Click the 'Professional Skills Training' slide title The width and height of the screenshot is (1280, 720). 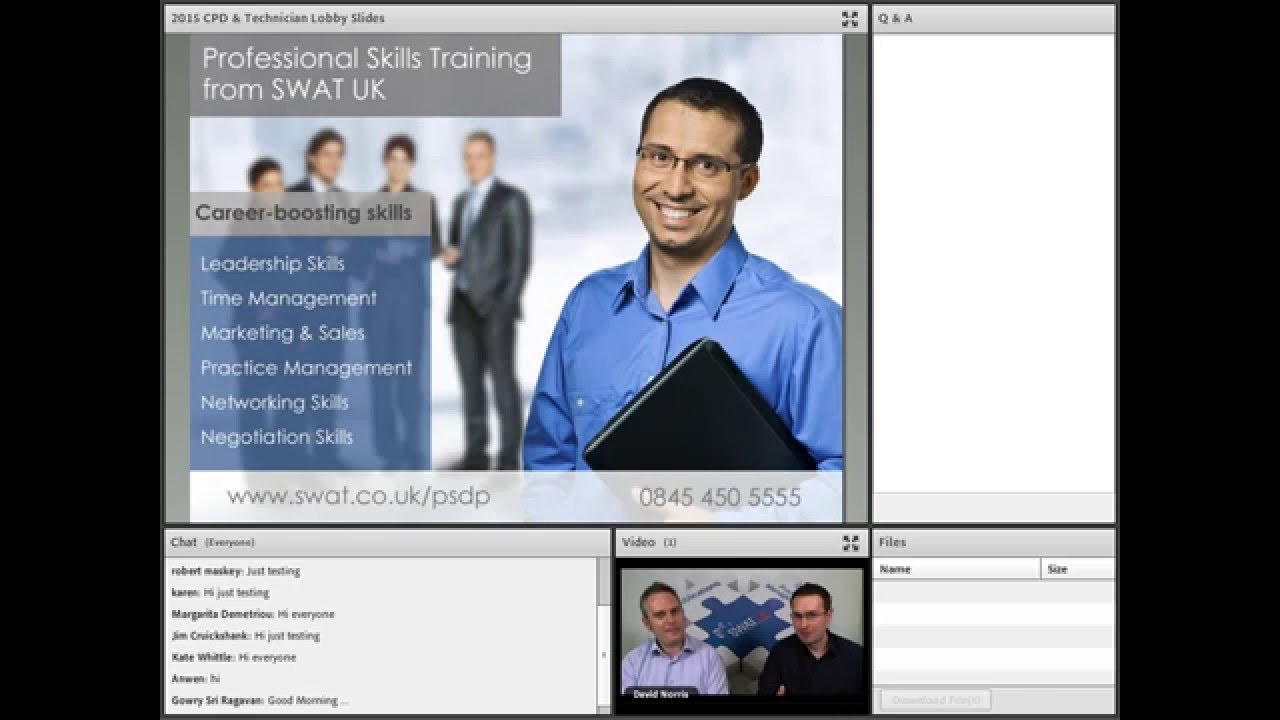(x=367, y=58)
